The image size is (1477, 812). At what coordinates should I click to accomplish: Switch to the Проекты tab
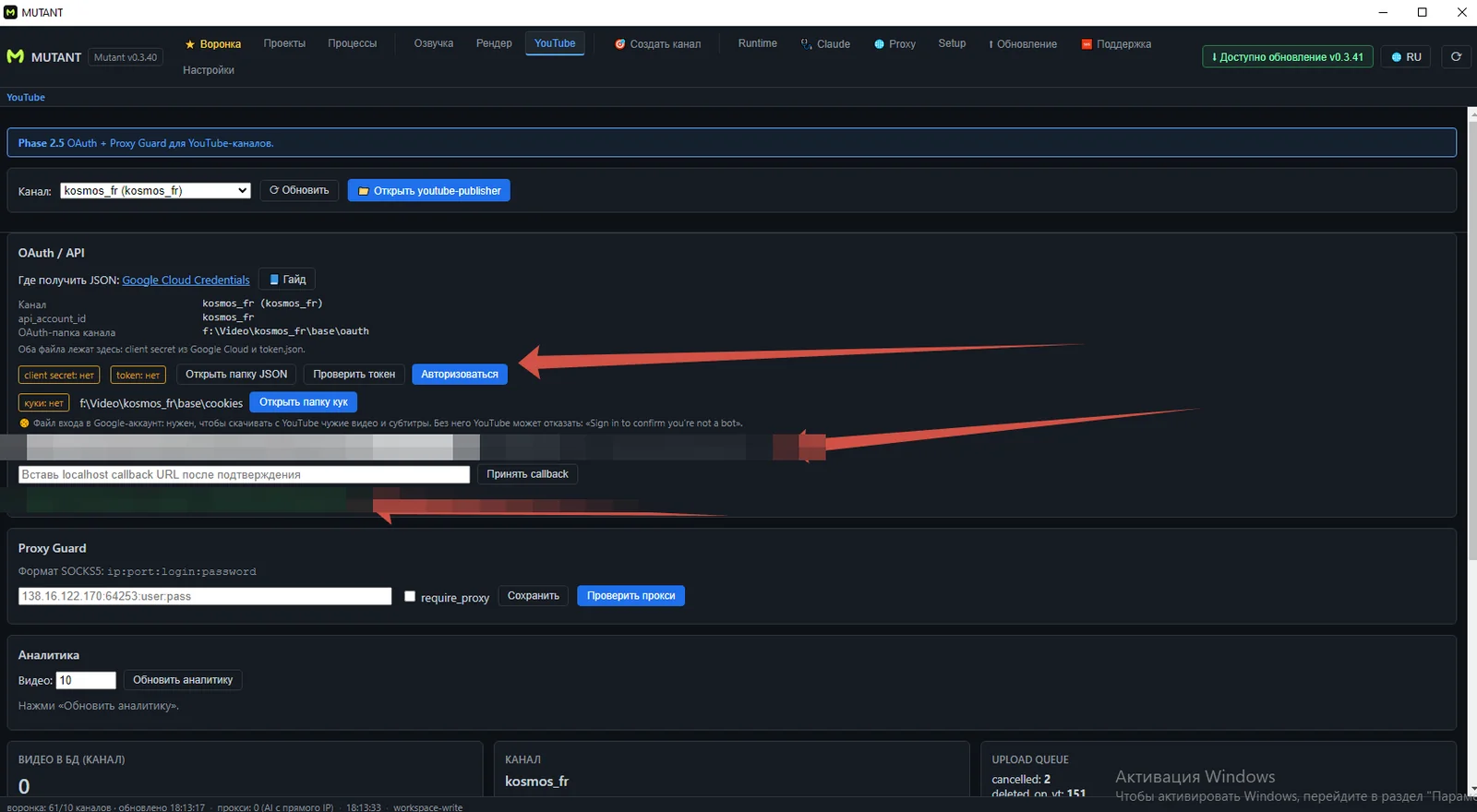[284, 43]
